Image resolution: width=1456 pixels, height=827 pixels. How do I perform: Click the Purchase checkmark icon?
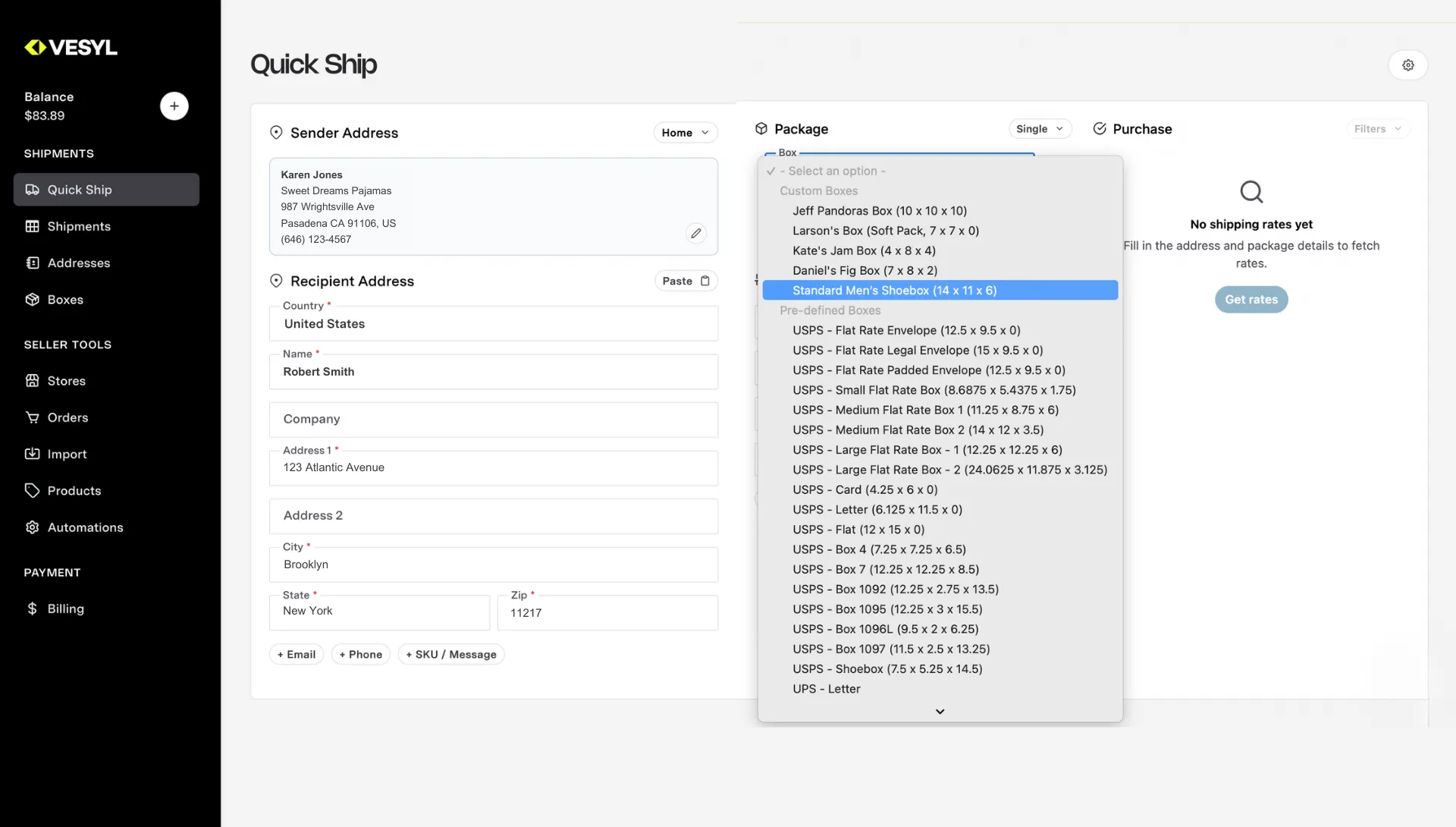pos(1100,129)
